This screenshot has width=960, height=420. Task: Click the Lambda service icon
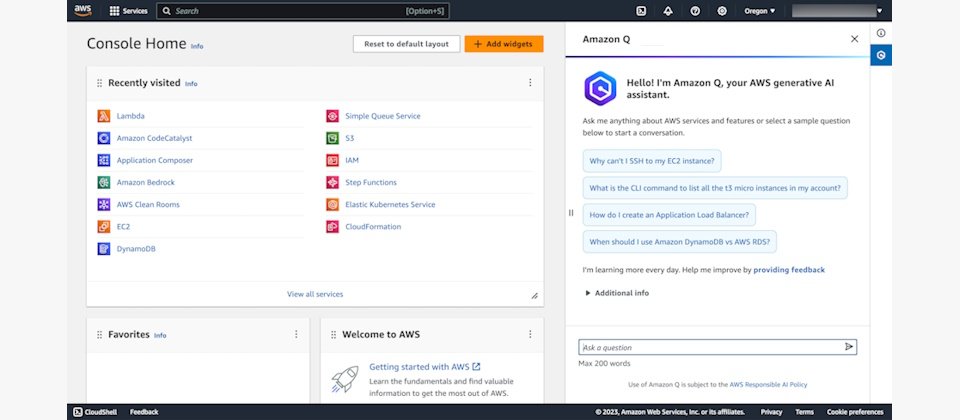tap(103, 116)
